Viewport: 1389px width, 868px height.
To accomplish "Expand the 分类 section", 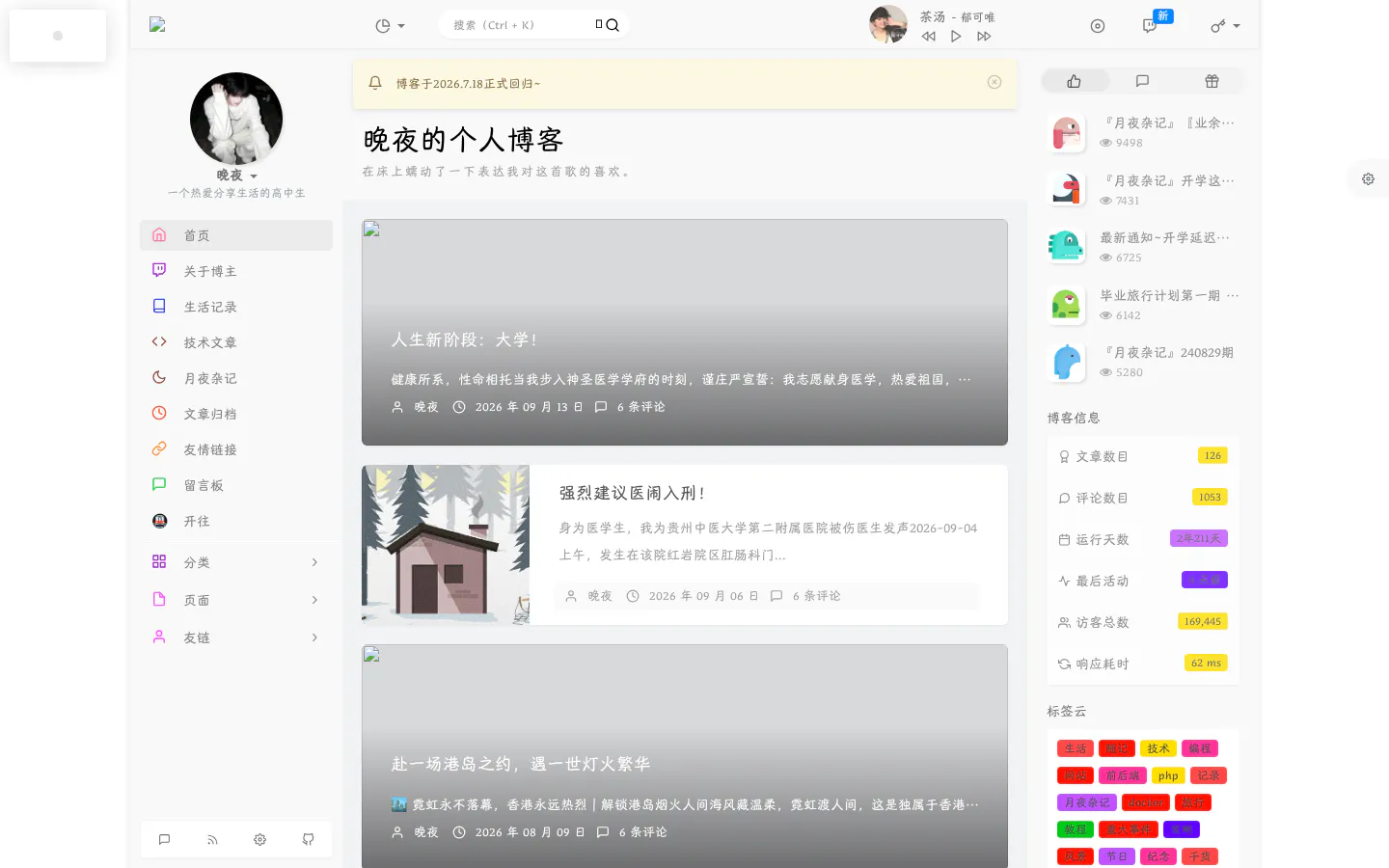I will click(236, 562).
